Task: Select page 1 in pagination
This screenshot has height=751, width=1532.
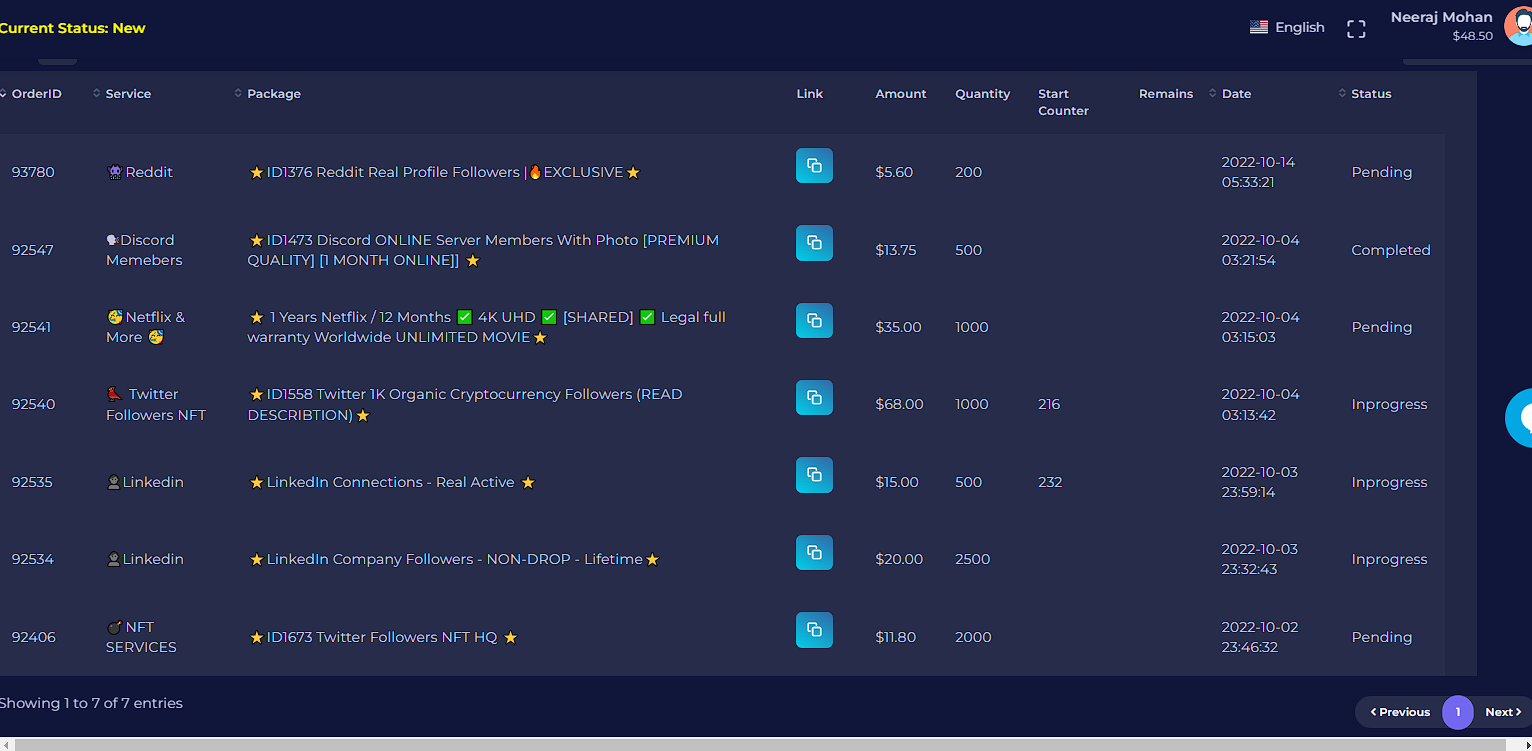Action: [x=1458, y=712]
